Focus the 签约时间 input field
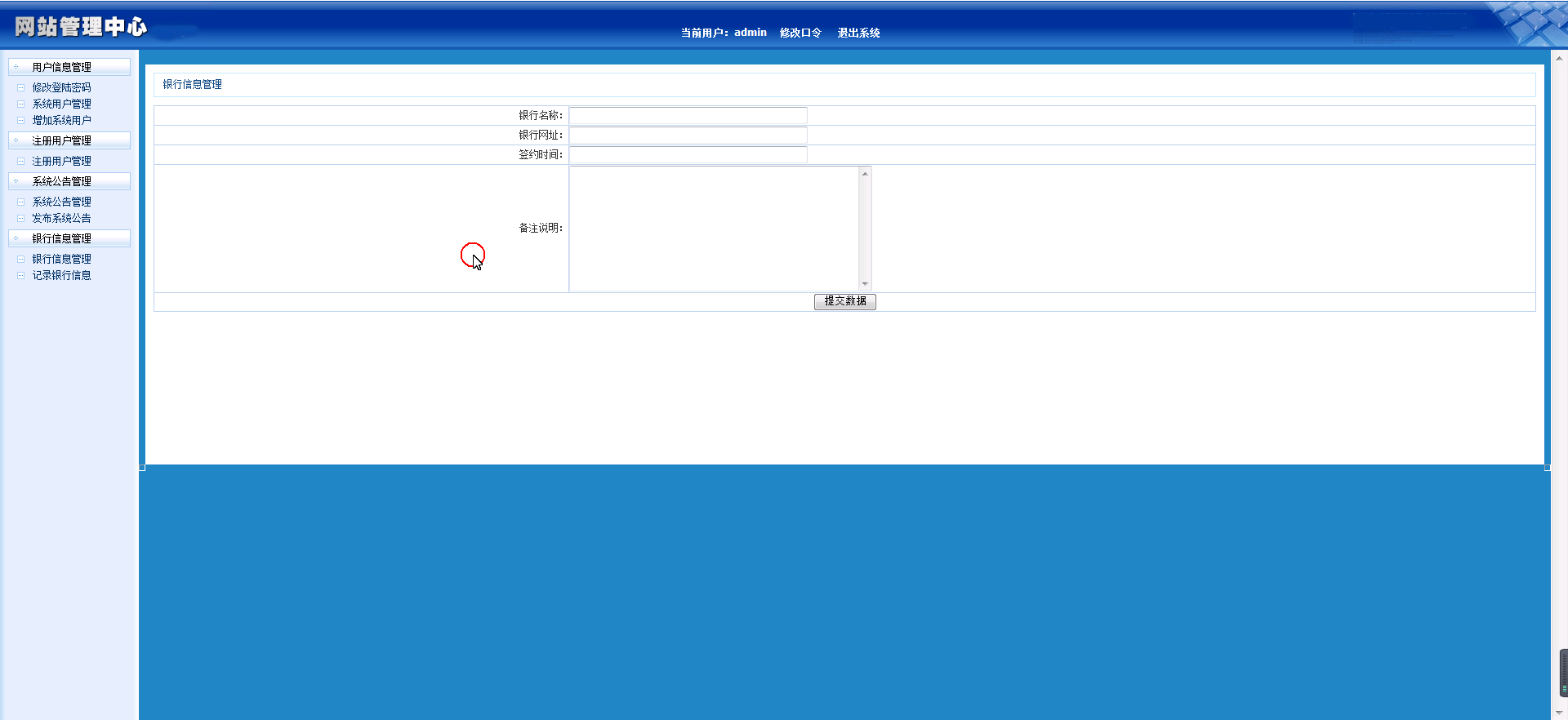1568x720 pixels. coord(688,154)
